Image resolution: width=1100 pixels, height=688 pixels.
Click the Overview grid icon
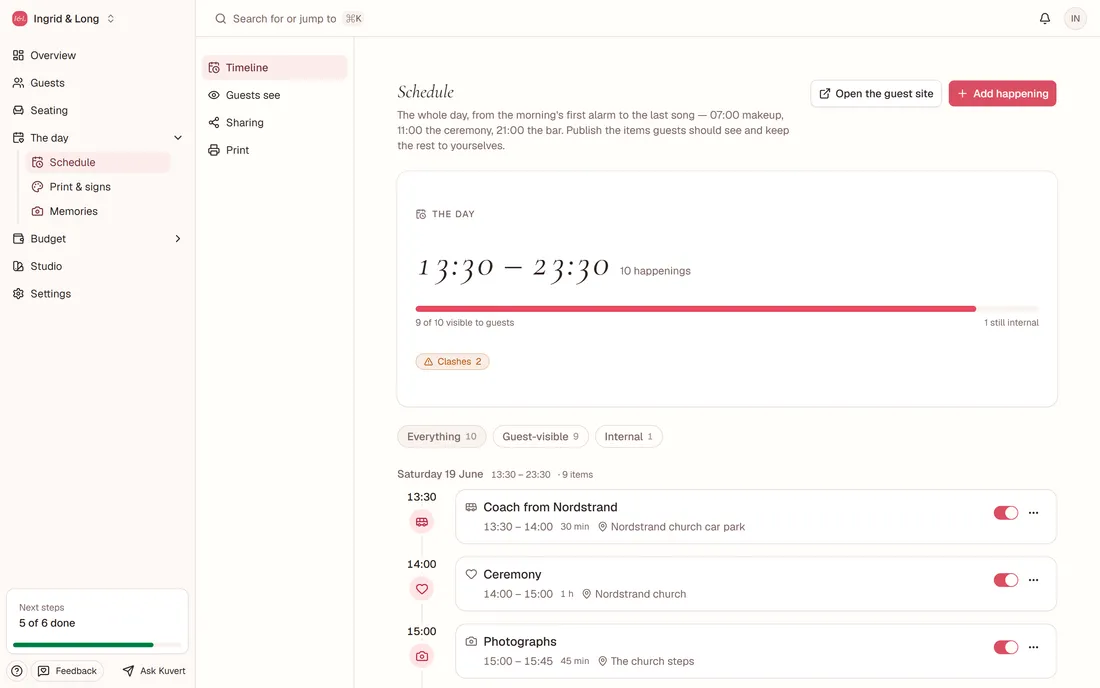click(x=18, y=55)
